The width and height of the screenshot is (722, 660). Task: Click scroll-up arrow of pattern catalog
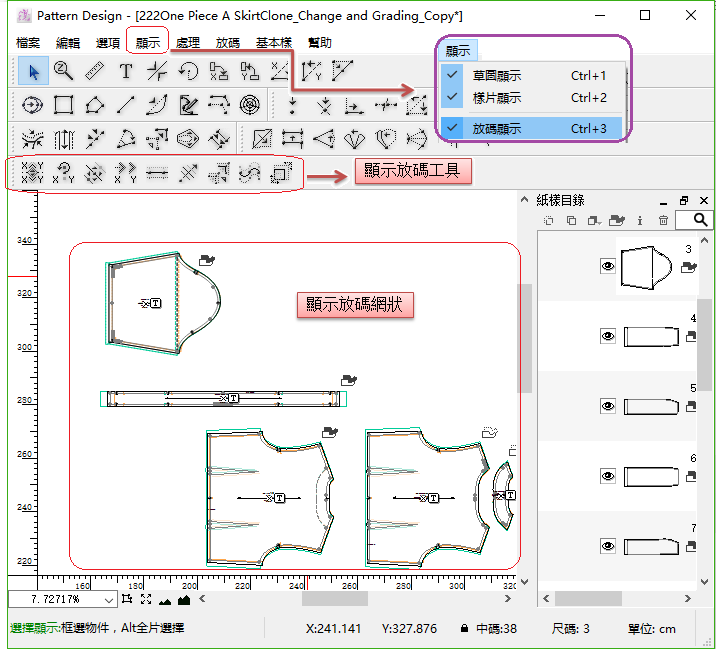[704, 240]
